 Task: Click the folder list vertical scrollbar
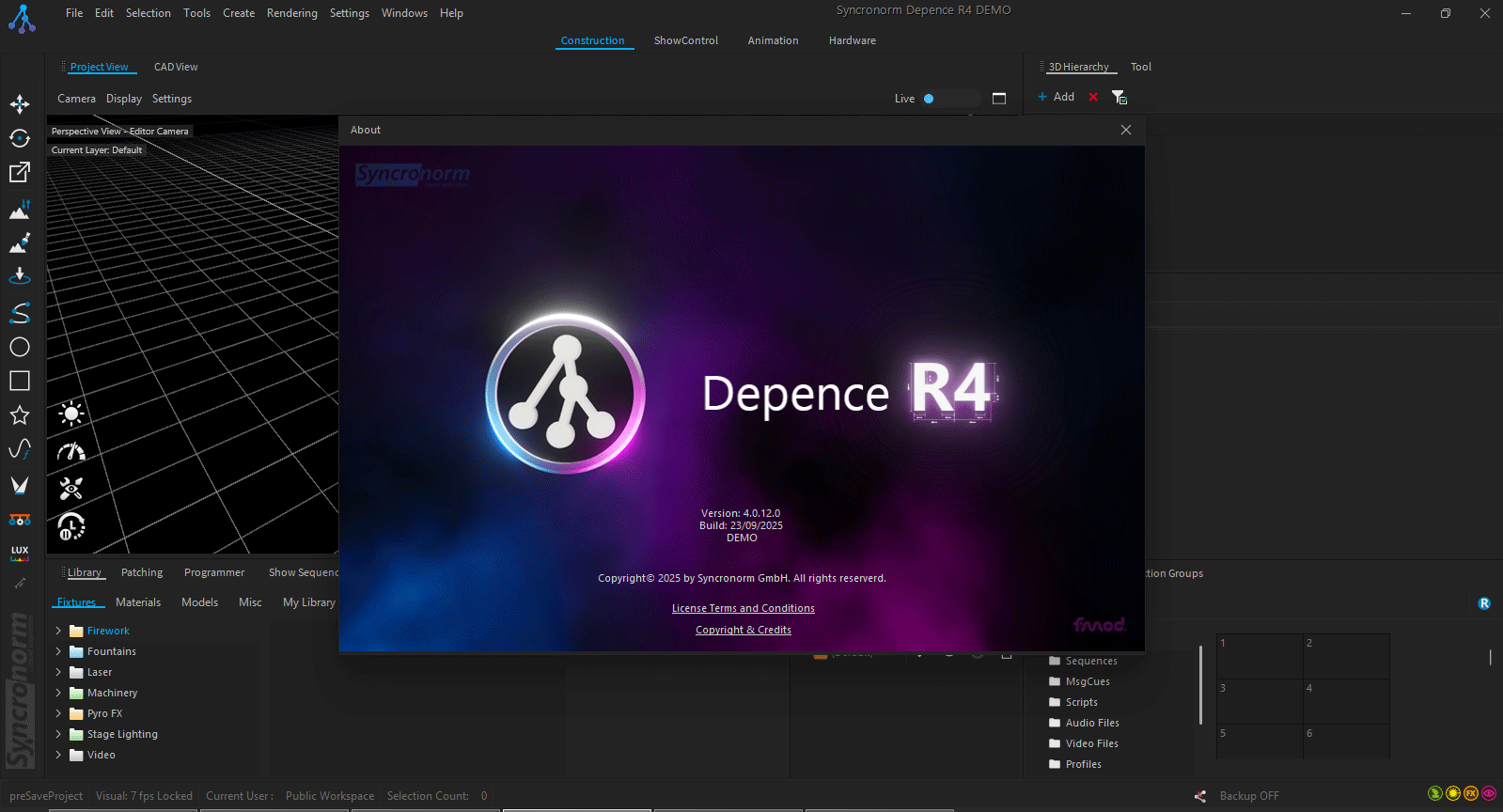(1200, 685)
